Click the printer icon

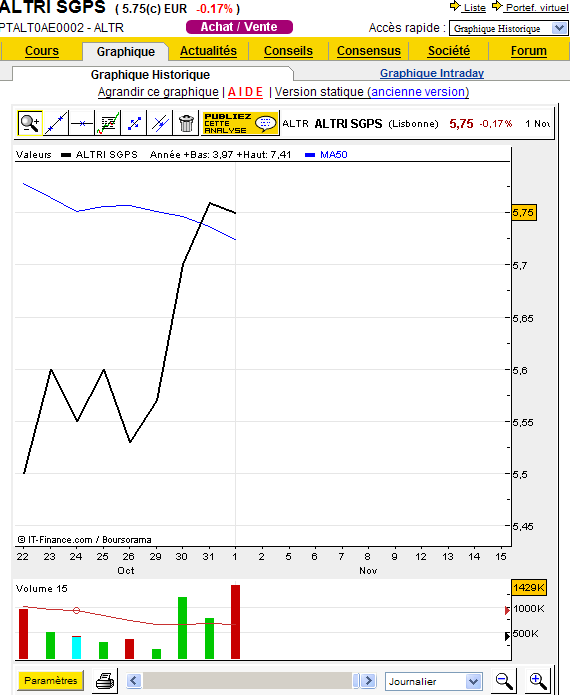pos(105,680)
